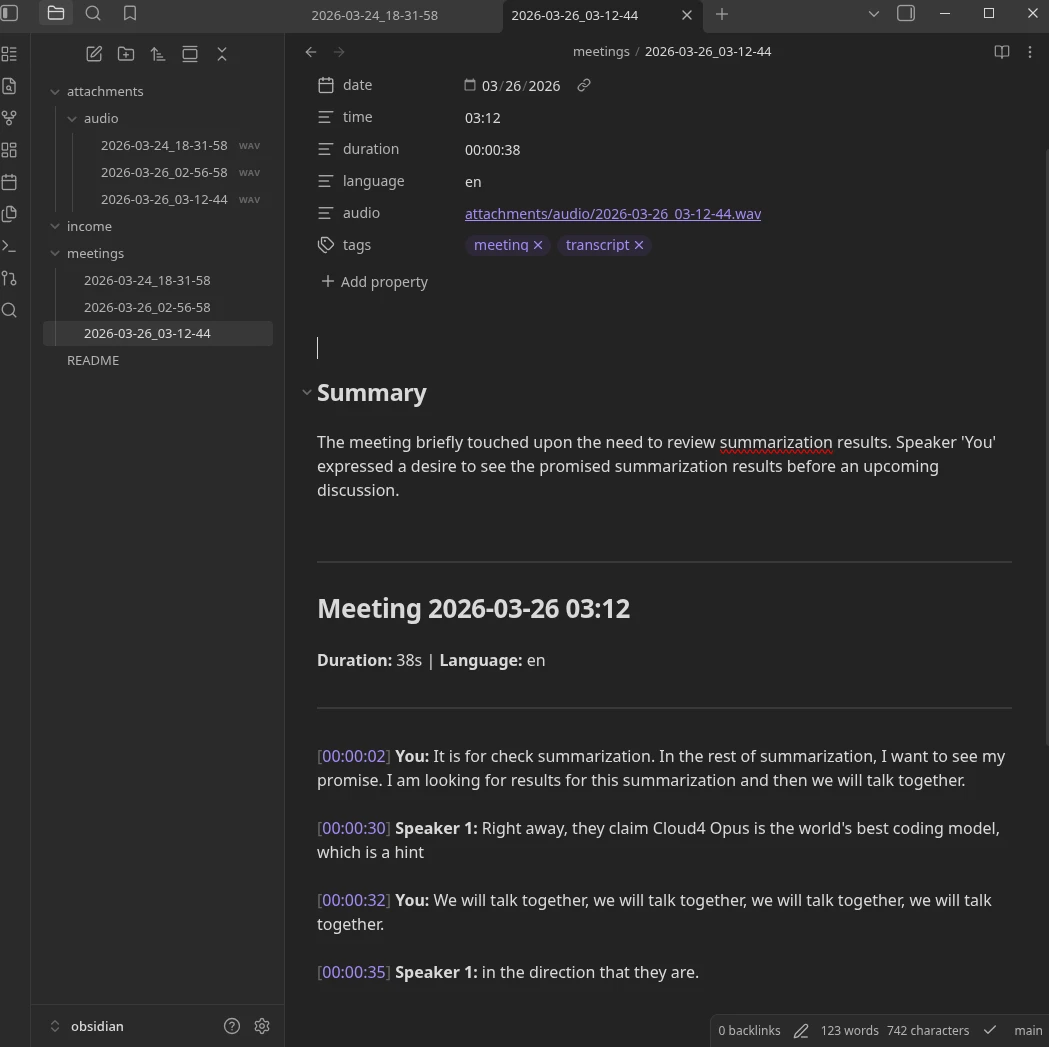Open the search pane icon
The image size is (1049, 1047).
(x=93, y=13)
